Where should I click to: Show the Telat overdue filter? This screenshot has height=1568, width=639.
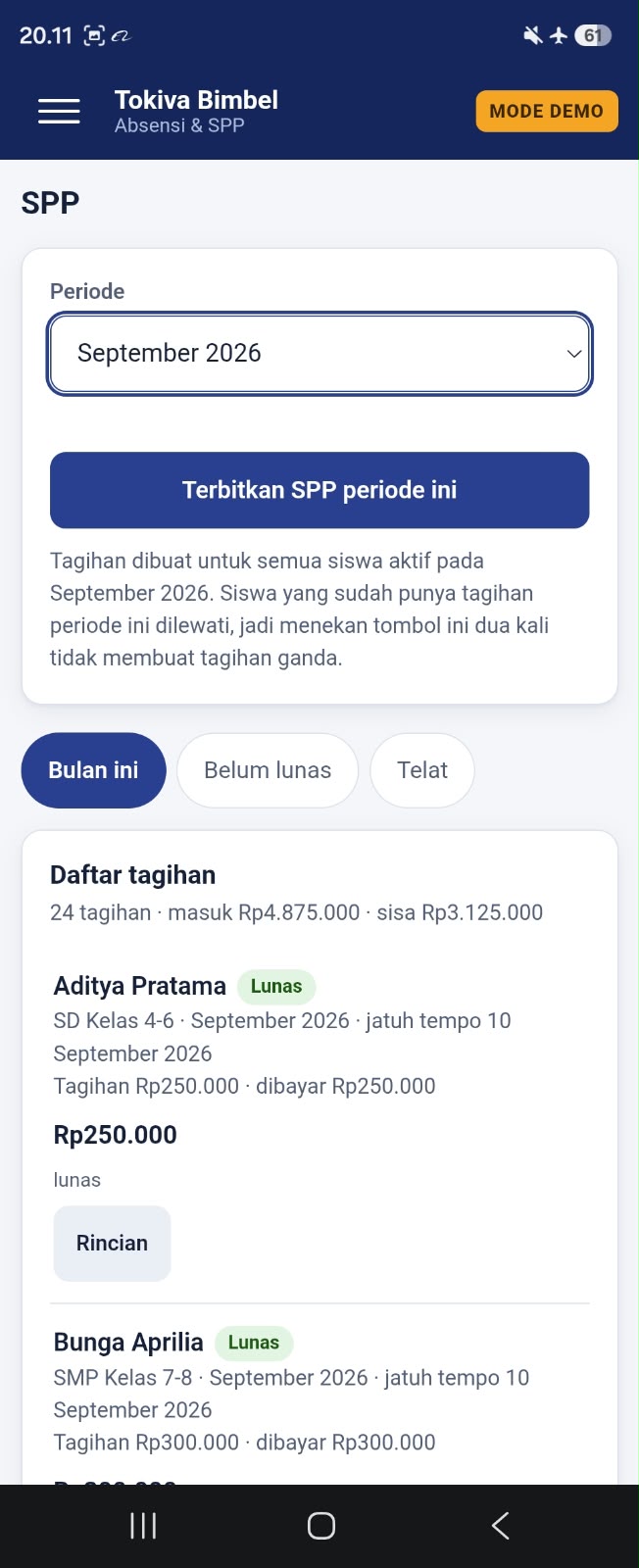coord(422,770)
